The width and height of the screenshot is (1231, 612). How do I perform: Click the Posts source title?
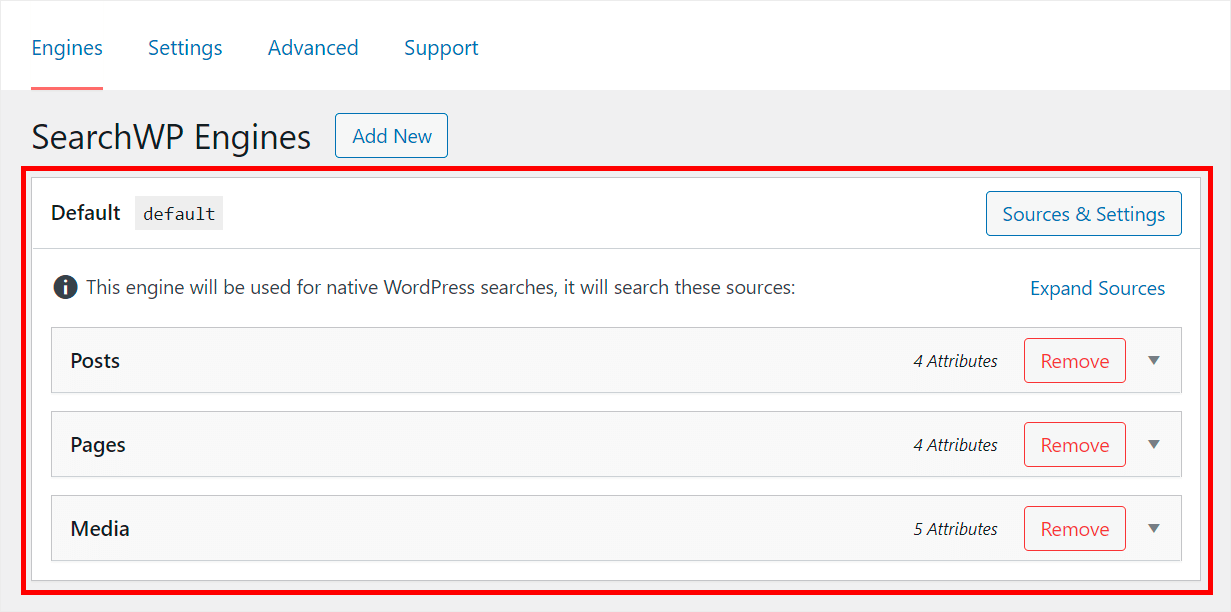click(x=95, y=361)
